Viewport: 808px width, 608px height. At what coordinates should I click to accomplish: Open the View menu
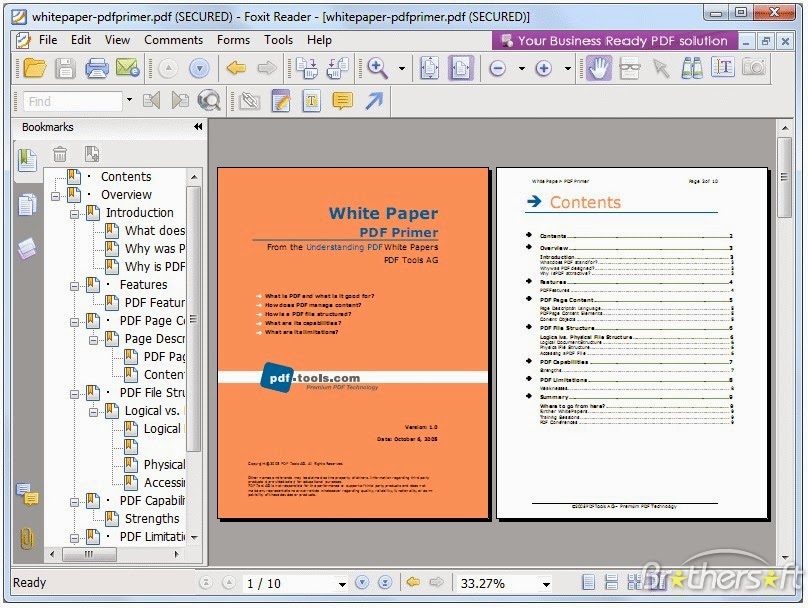click(117, 40)
